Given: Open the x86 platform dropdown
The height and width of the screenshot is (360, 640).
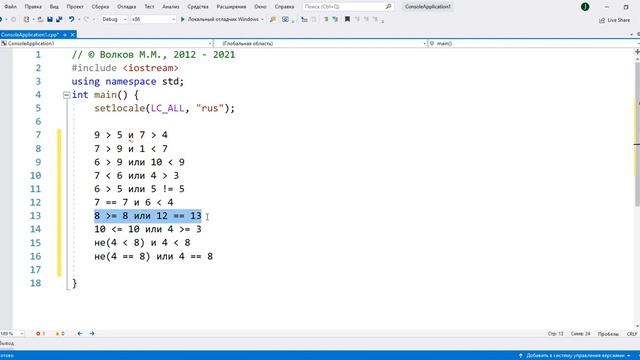Looking at the screenshot, I should click(153, 19).
